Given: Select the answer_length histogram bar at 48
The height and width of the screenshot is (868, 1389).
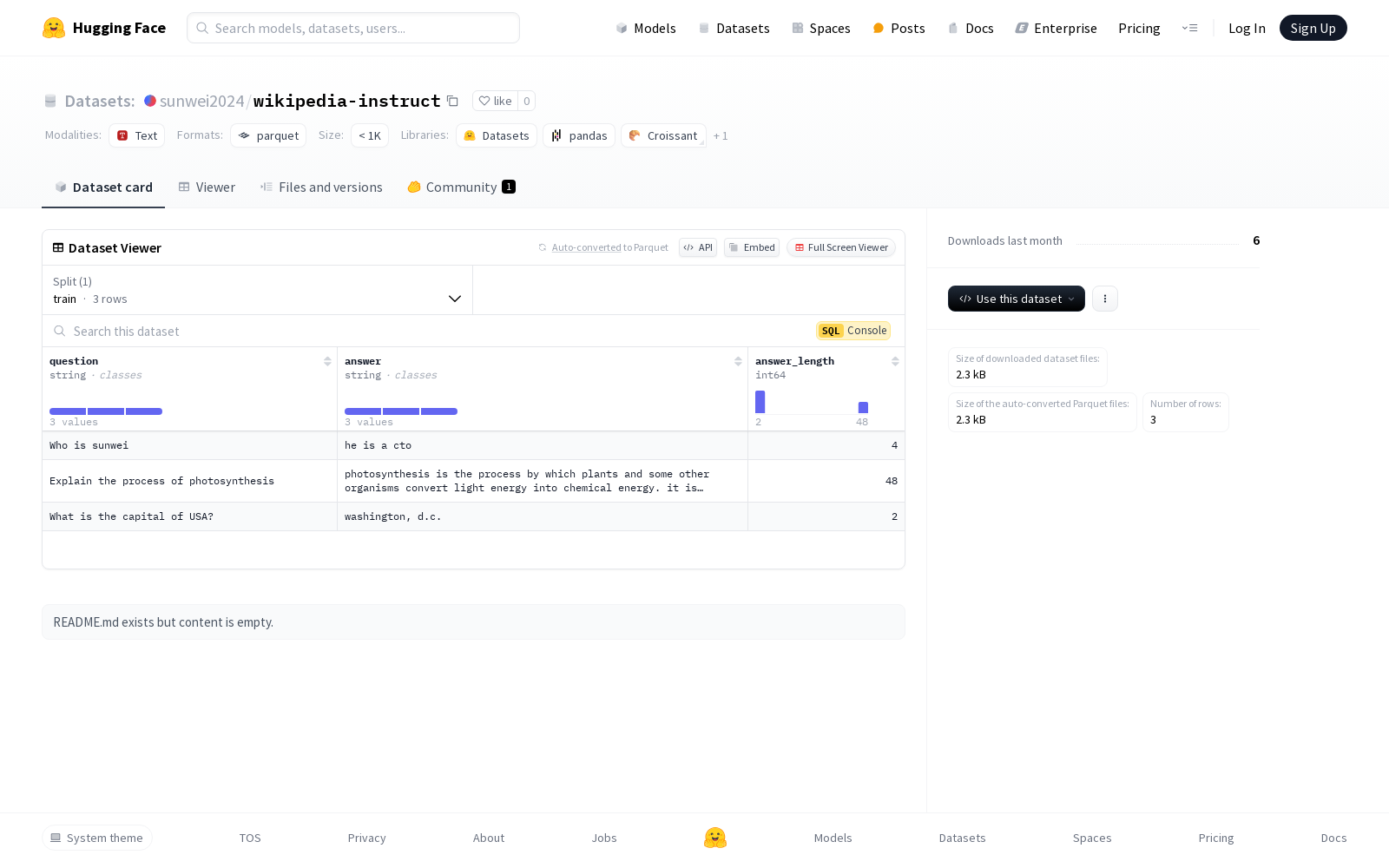Looking at the screenshot, I should 863,408.
